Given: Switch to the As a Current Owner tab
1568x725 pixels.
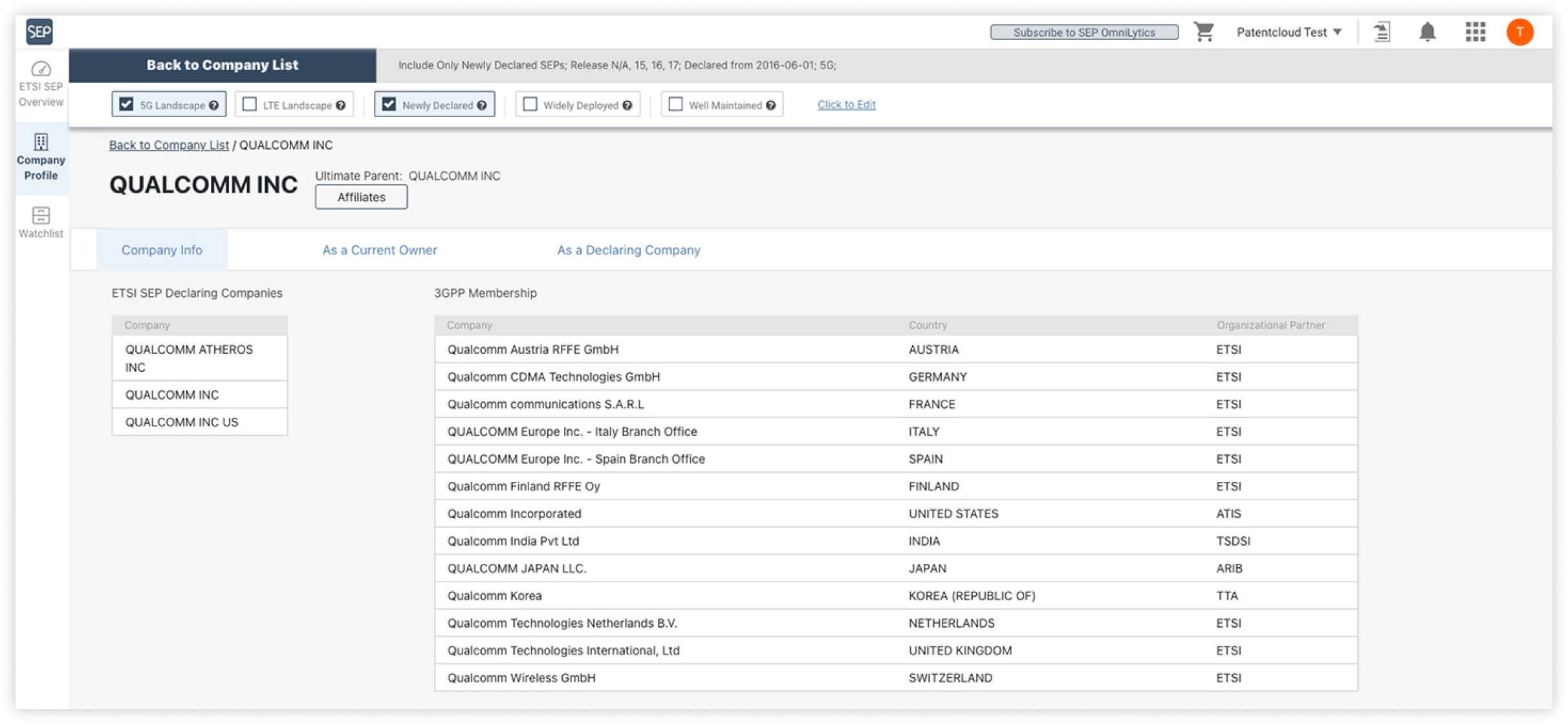Looking at the screenshot, I should (380, 250).
